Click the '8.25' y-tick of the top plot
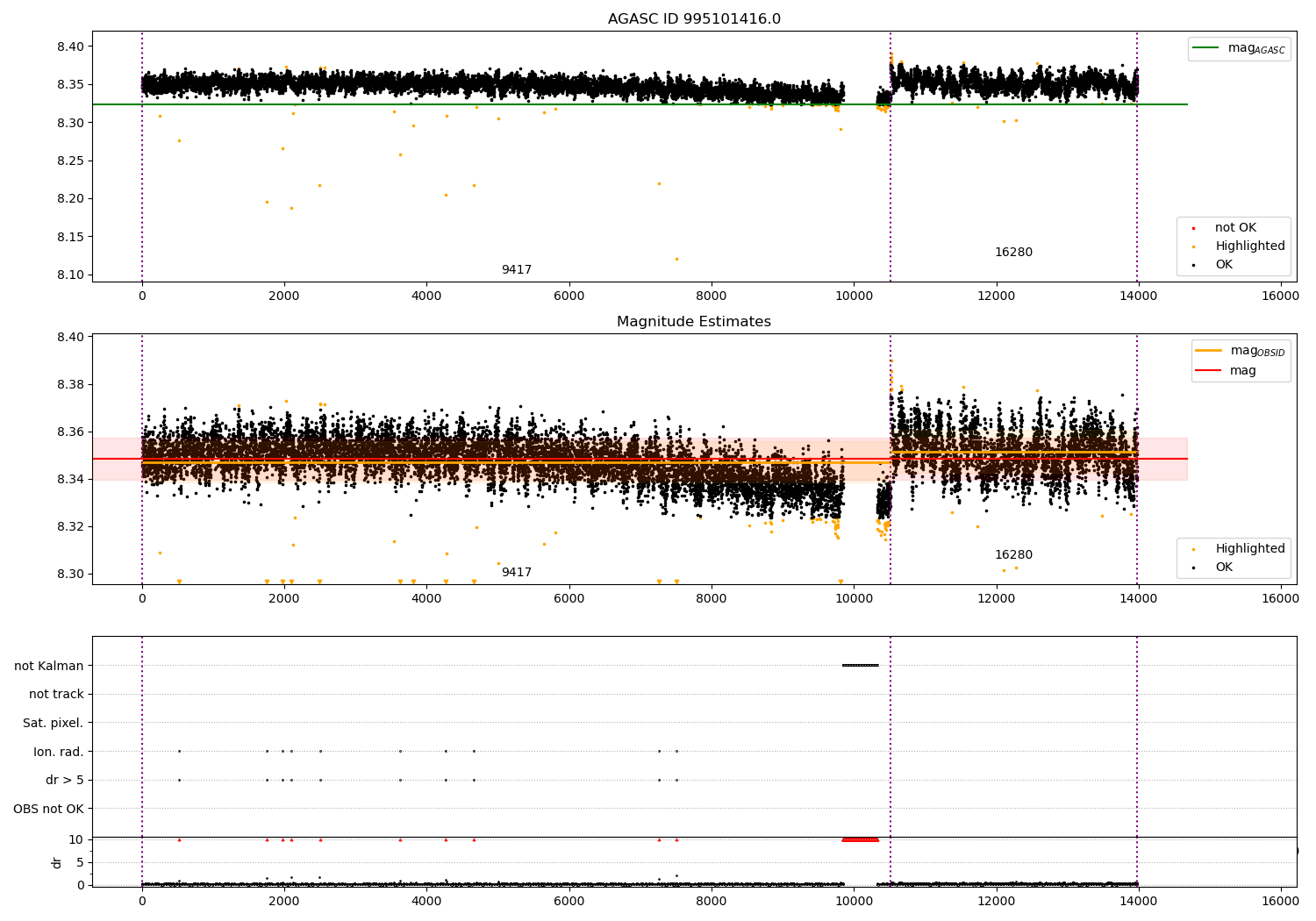 click(69, 161)
